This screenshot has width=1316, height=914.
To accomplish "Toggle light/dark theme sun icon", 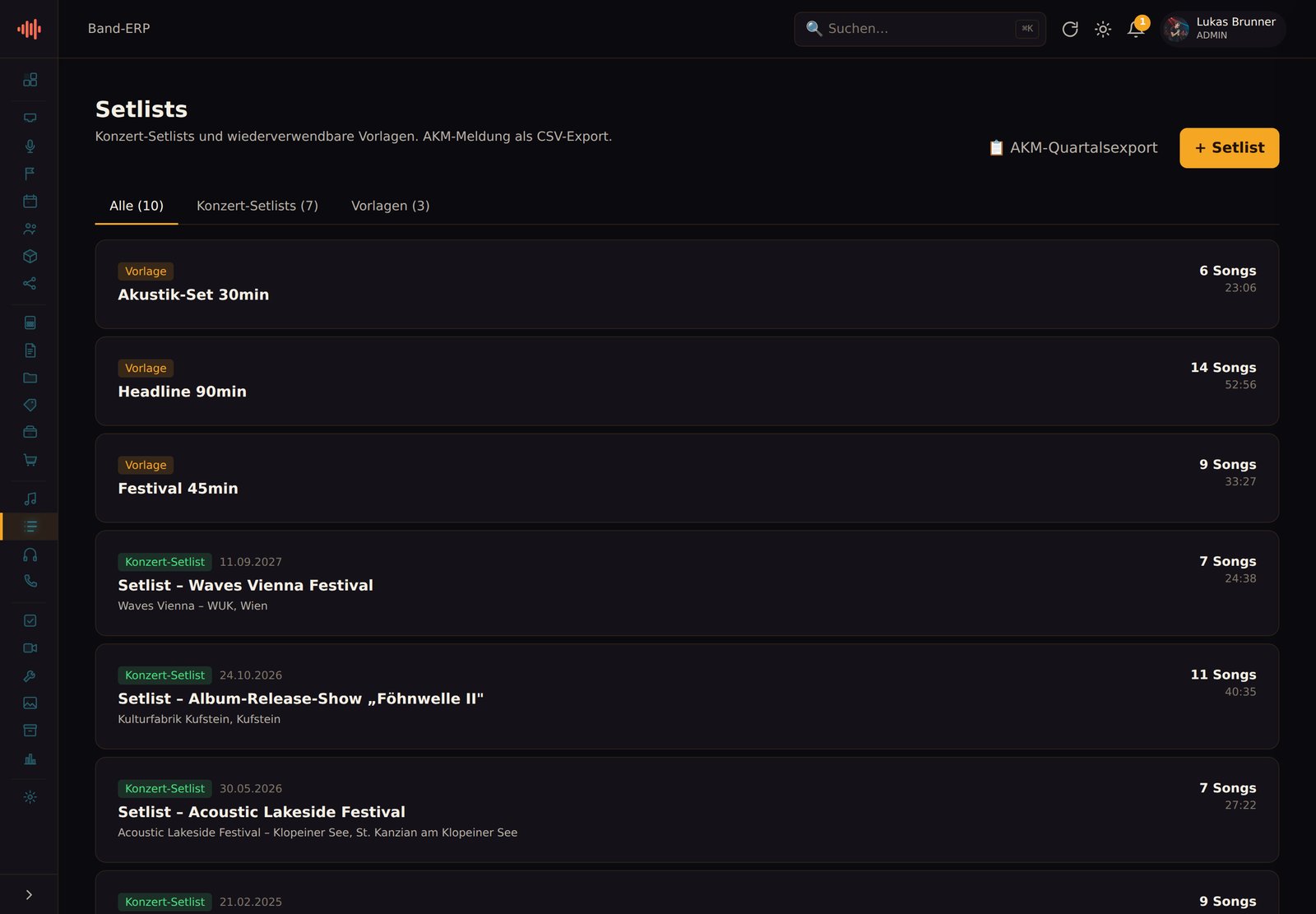I will point(1103,29).
